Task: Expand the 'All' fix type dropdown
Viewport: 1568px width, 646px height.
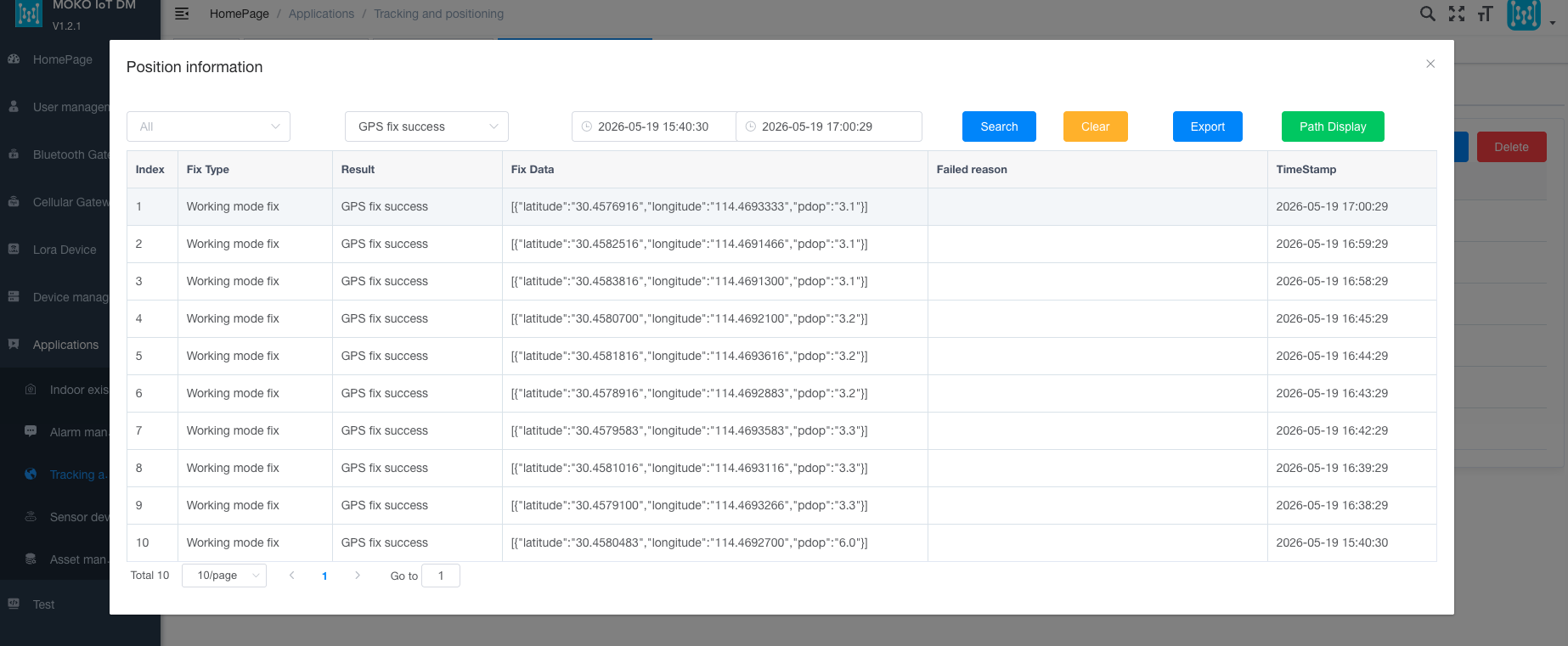Action: tap(208, 126)
